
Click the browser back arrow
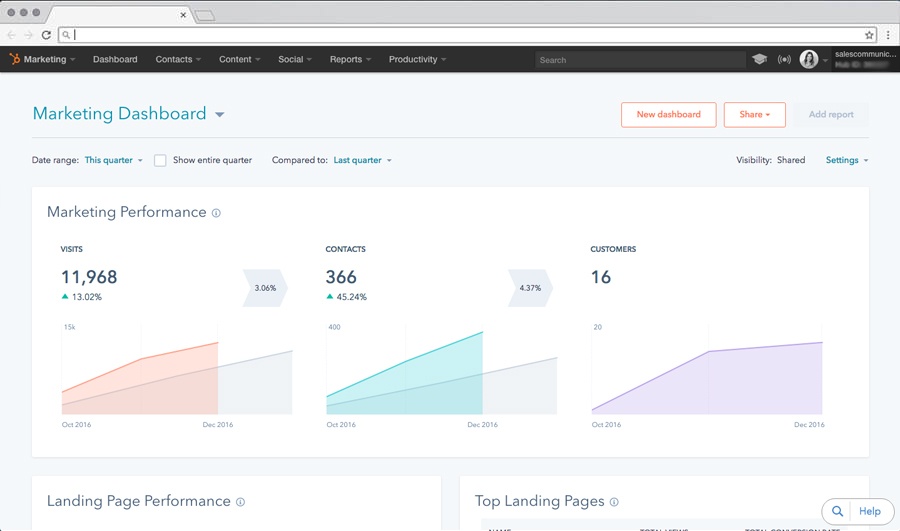coord(11,35)
